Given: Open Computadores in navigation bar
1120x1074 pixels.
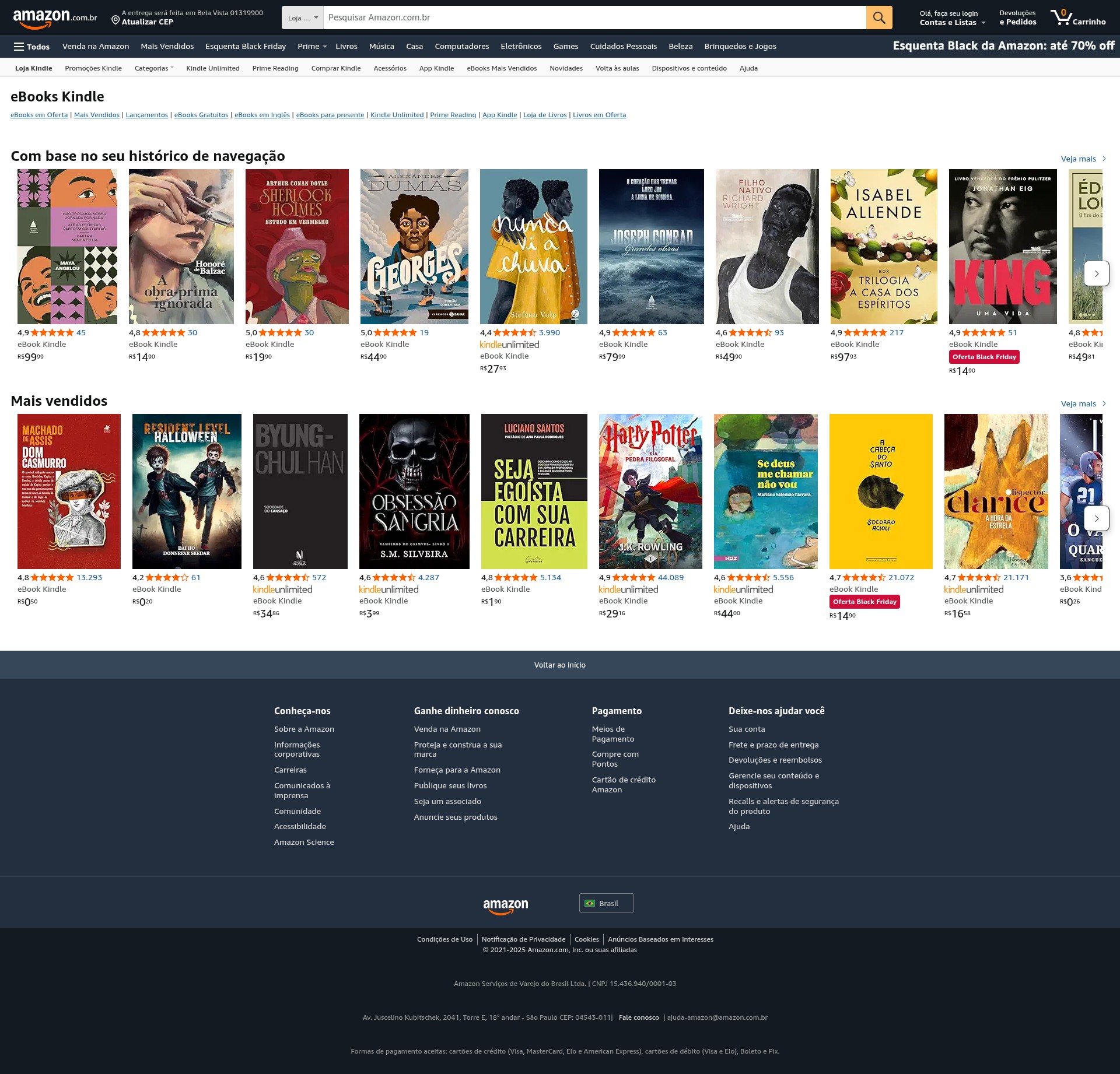Looking at the screenshot, I should pyautogui.click(x=462, y=47).
